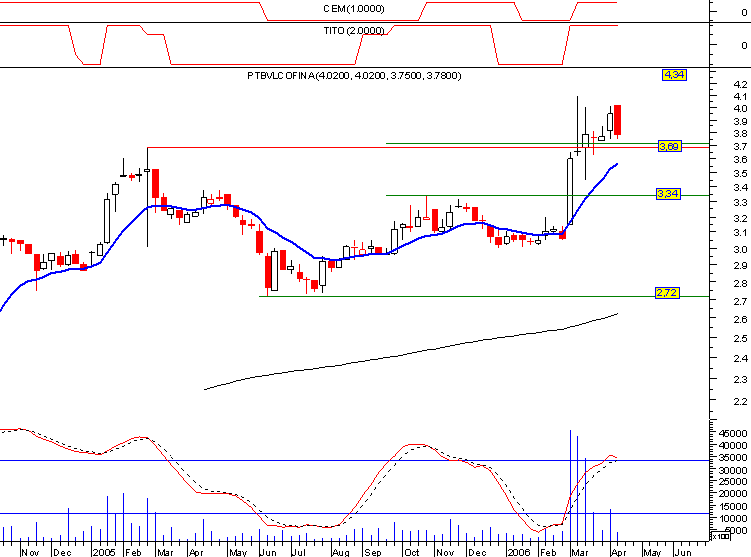Viewport: 751px width, 557px height.
Task: Click the 20000 volume axis label
Action: tap(733, 493)
